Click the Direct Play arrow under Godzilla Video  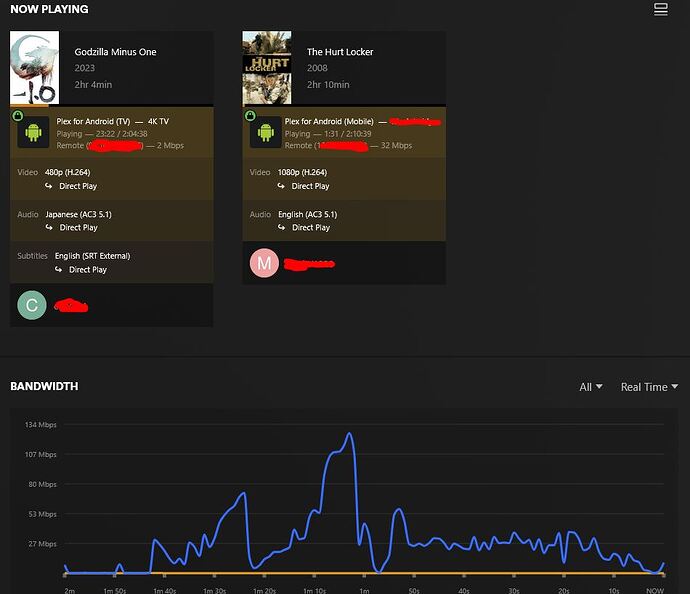pyautogui.click(x=48, y=186)
